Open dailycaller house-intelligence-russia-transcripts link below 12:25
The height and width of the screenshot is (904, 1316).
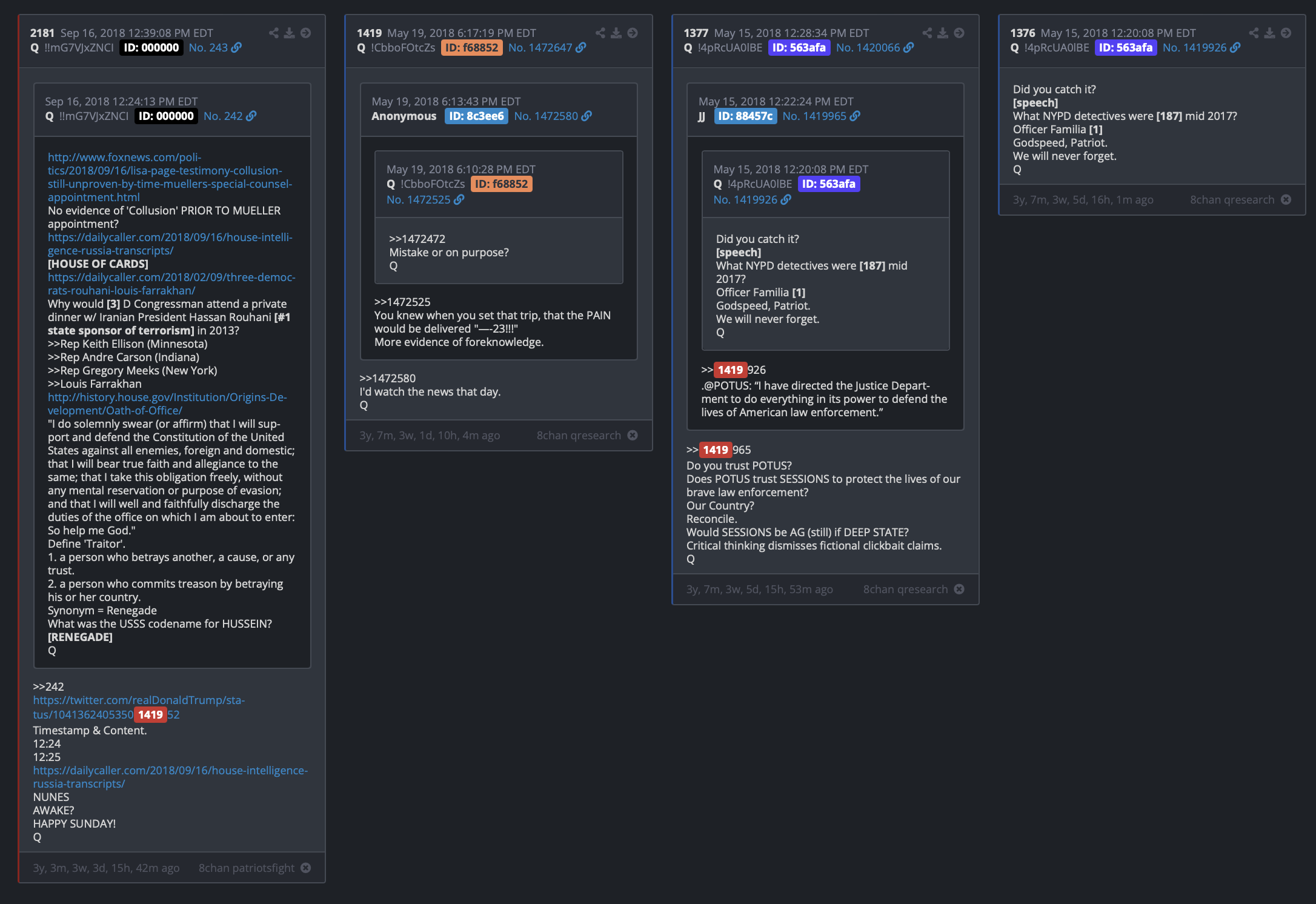pyautogui.click(x=170, y=777)
